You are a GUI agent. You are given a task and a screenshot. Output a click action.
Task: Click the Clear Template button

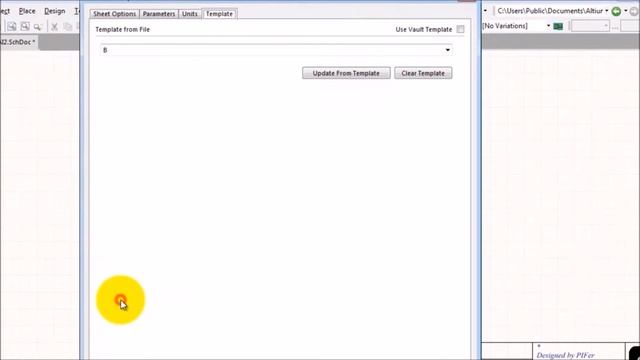423,73
